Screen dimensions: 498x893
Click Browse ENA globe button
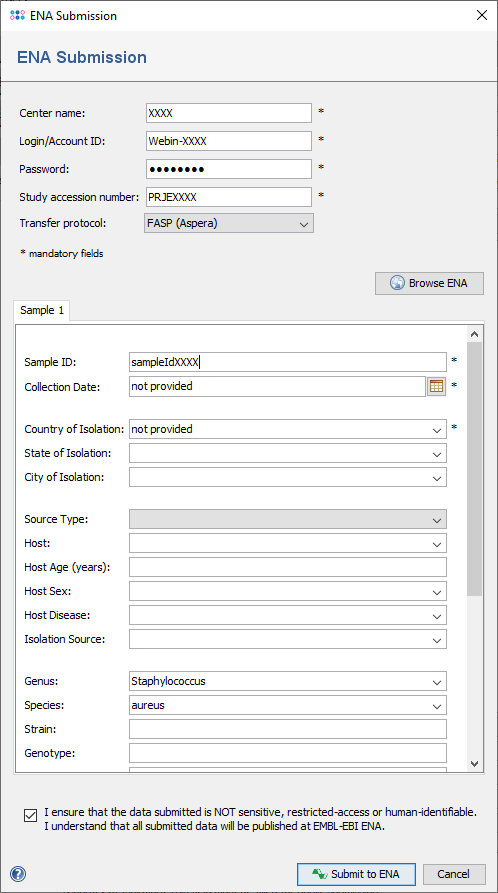429,283
